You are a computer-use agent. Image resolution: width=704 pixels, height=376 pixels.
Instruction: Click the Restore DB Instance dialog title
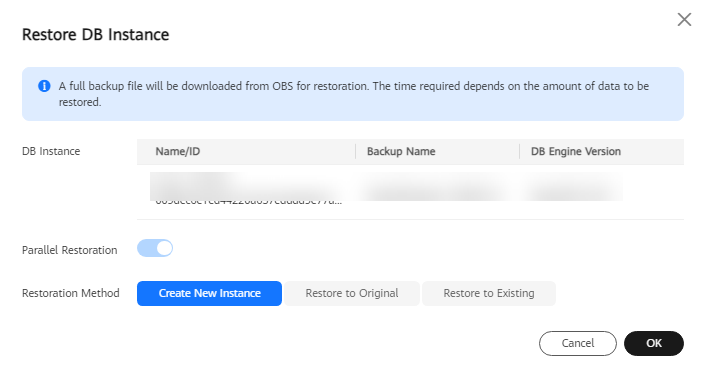pos(96,35)
